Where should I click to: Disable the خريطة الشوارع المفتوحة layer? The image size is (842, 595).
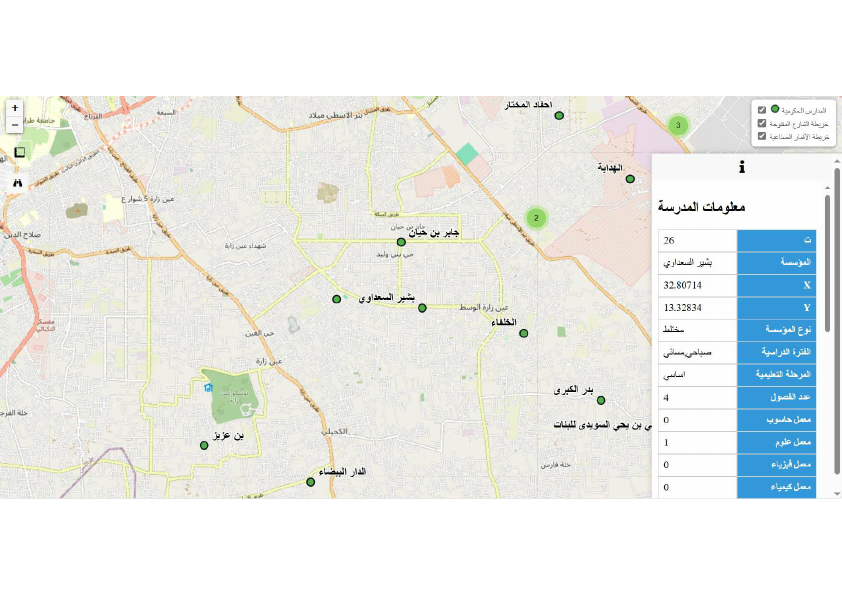tap(763, 123)
